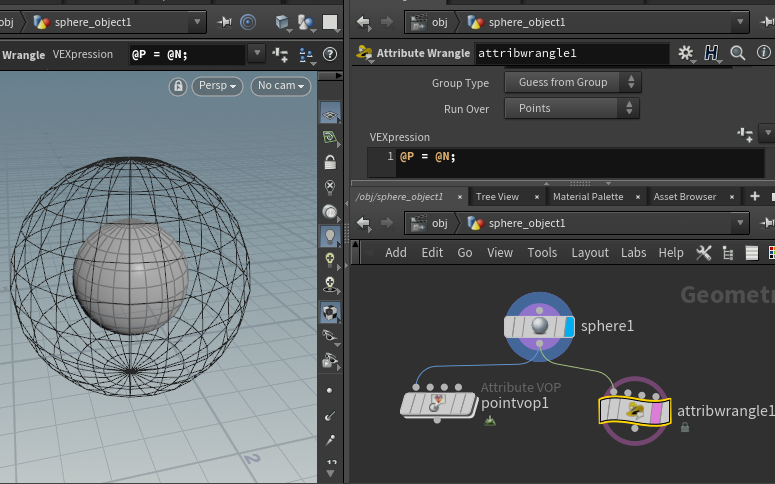
Task: Open the parameter pane gear settings menu
Action: [x=686, y=53]
